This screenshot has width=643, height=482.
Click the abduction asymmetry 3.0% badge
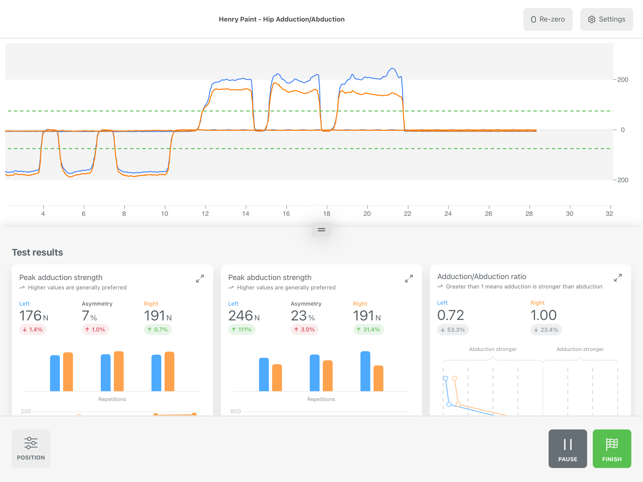305,329
